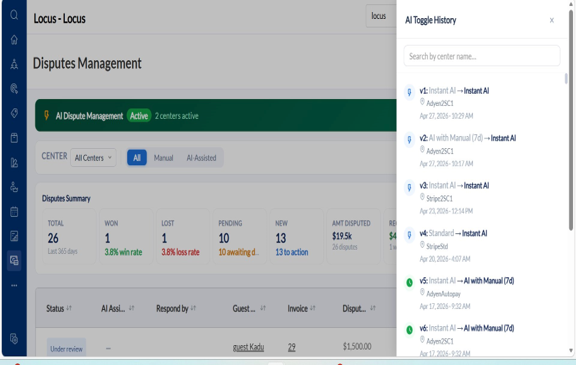Sort by the Invoice column arrows
The image size is (576, 365).
point(313,308)
